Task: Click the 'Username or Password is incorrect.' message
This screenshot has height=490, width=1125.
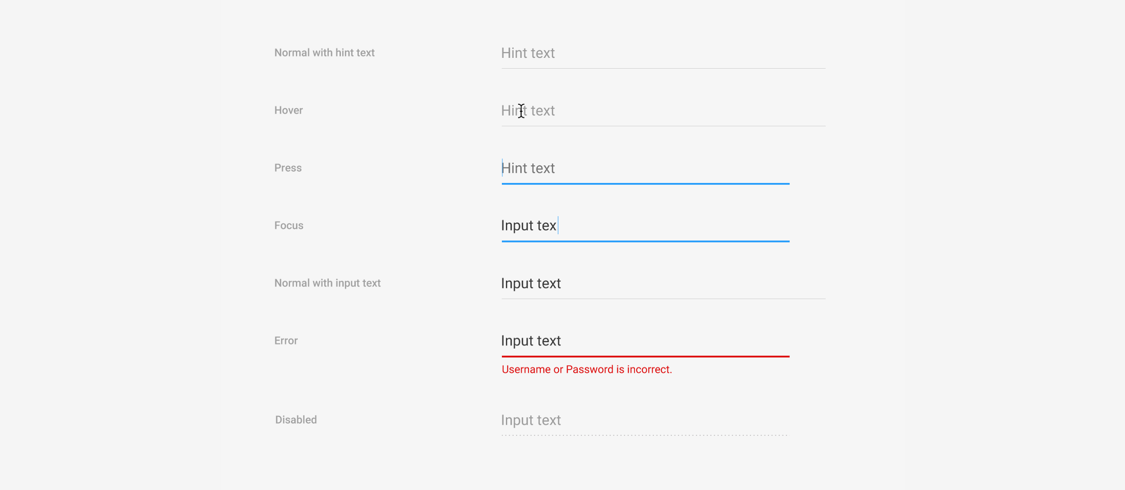Action: coord(587,370)
